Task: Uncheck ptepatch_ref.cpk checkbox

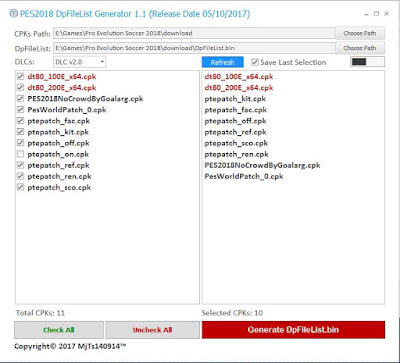Action: point(21,165)
